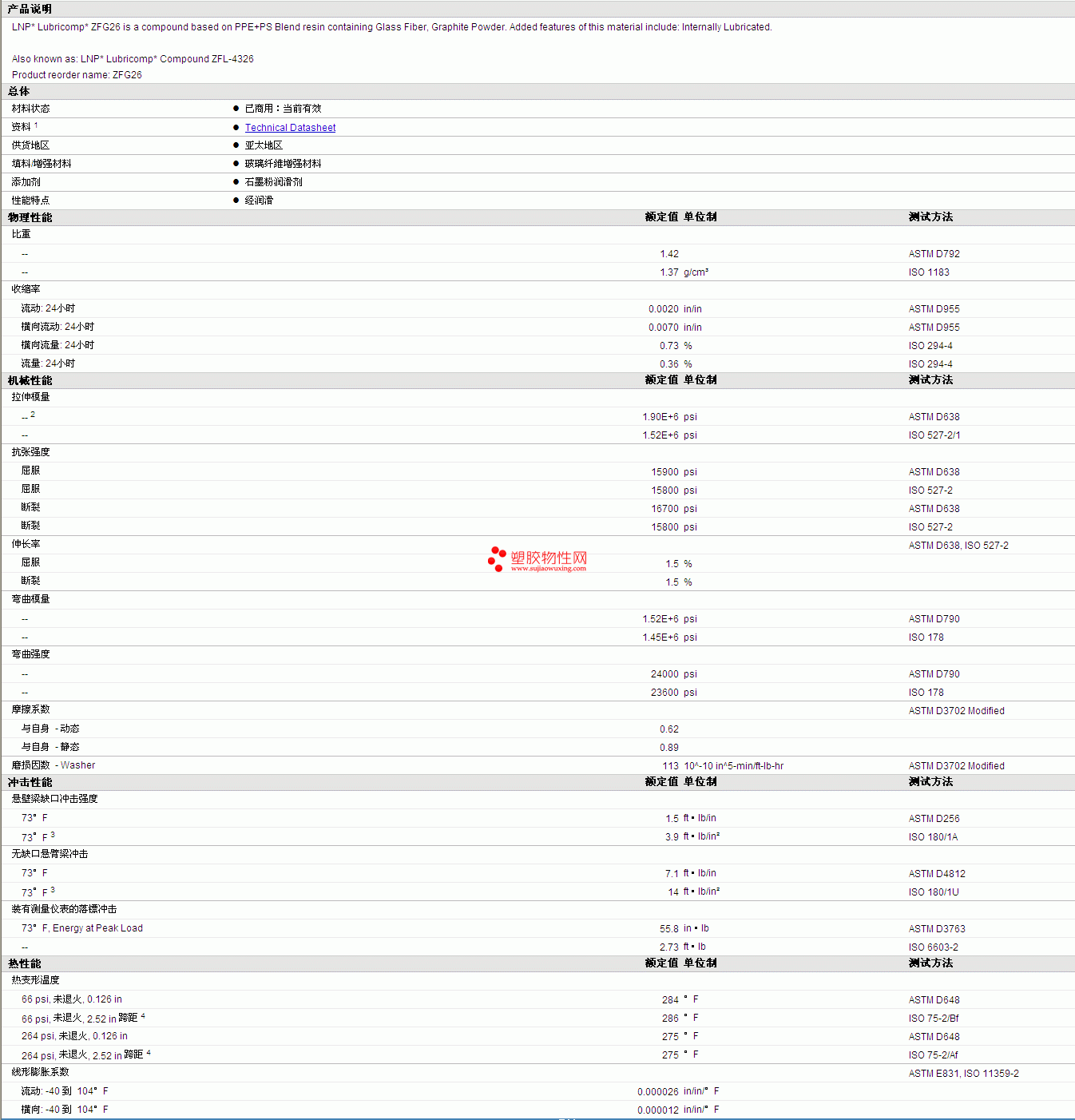
Task: Select the 热变形温度 property label
Action: point(35,980)
